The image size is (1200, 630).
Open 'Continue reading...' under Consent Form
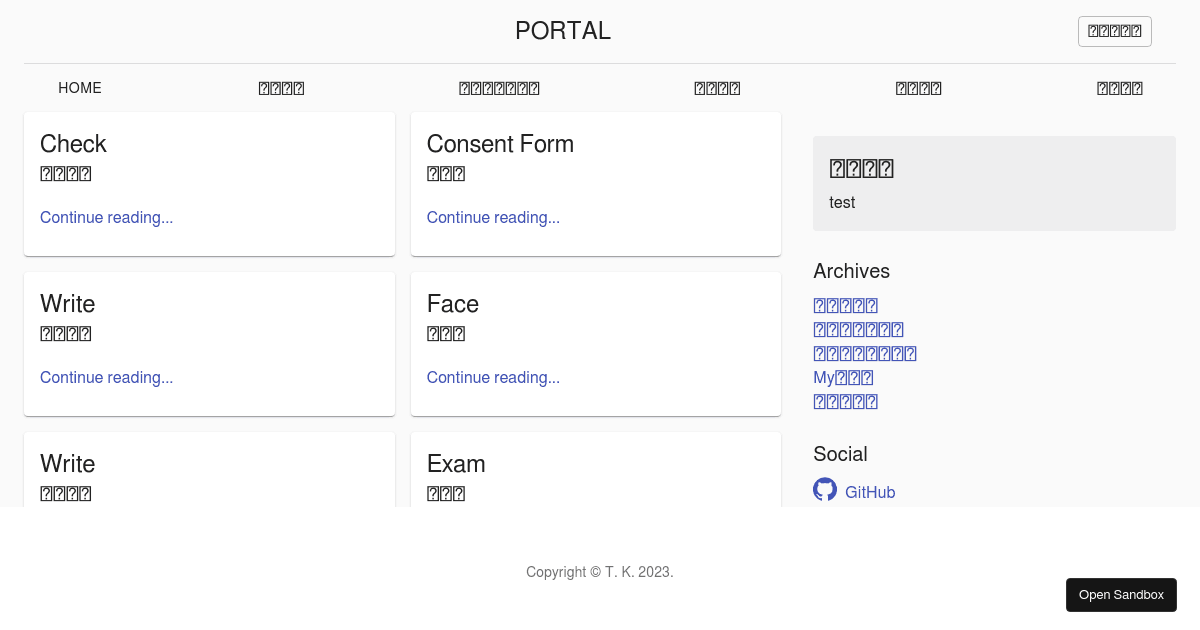493,217
